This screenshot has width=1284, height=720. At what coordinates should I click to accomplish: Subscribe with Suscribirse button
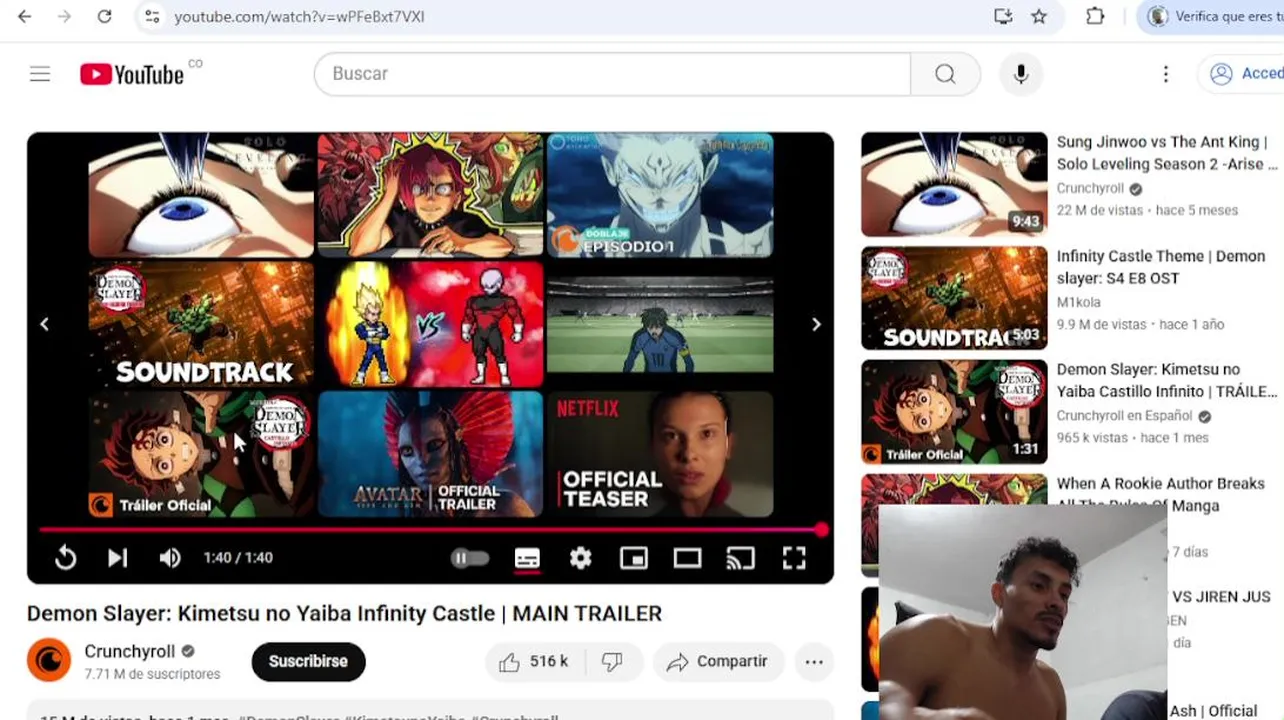tap(308, 661)
